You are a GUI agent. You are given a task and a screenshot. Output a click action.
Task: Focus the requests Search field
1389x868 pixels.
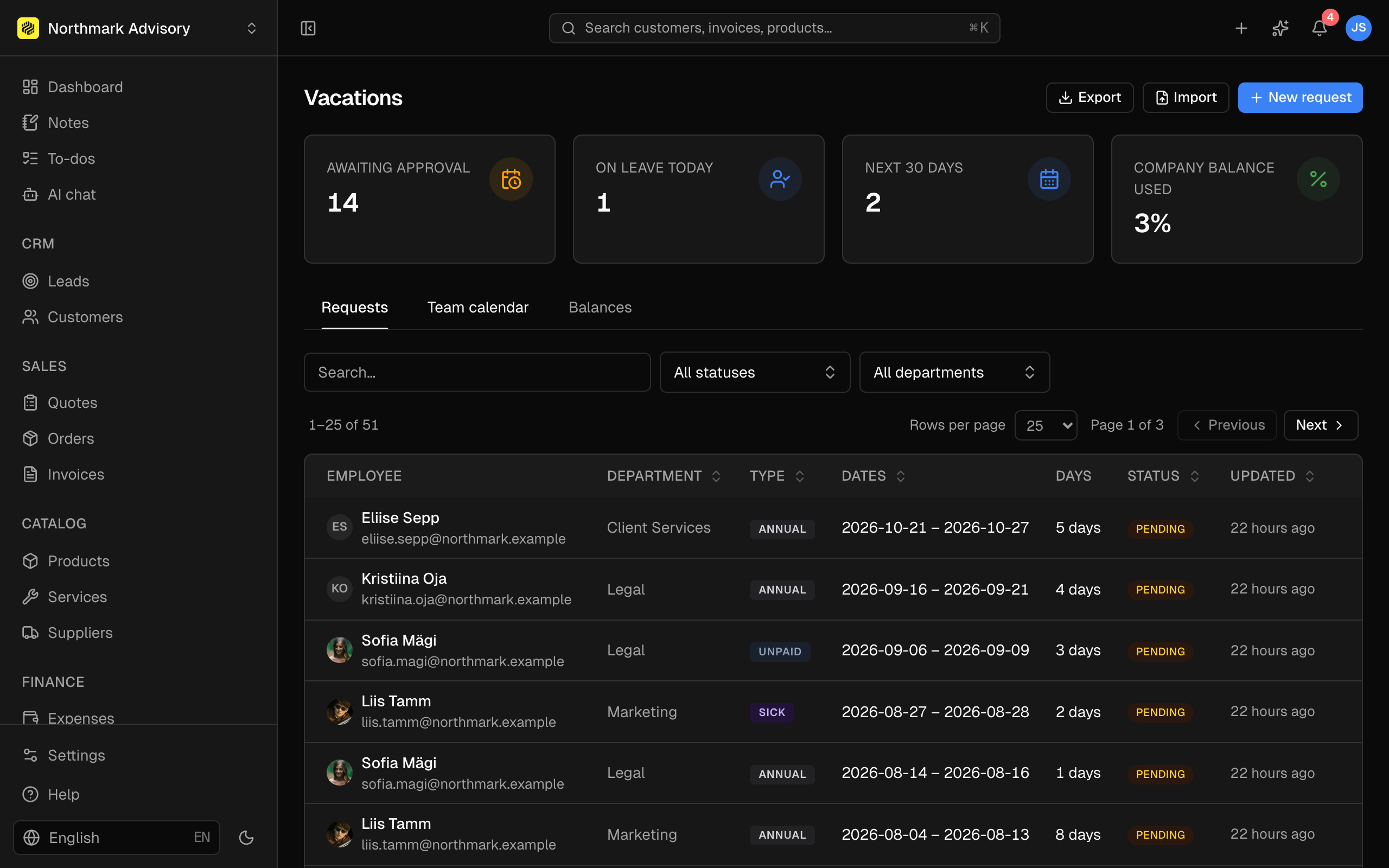(477, 372)
